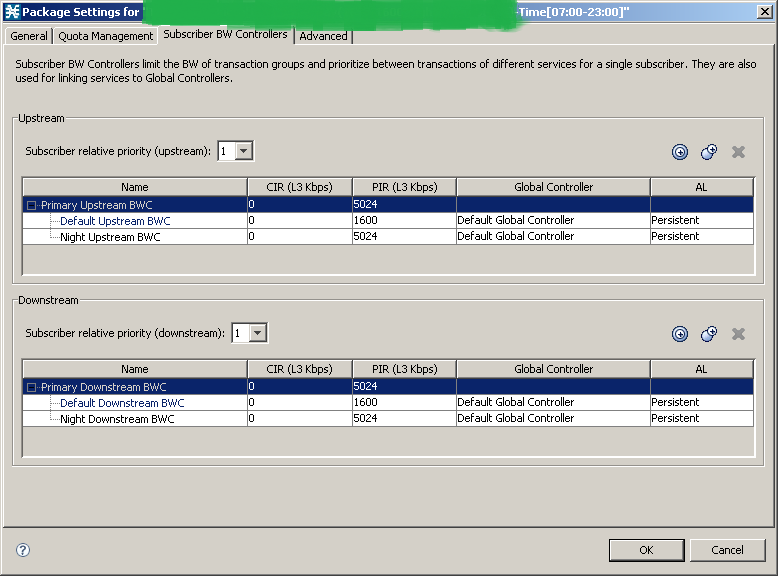779x577 pixels.
Task: Go to the Advanced tab
Action: point(323,36)
